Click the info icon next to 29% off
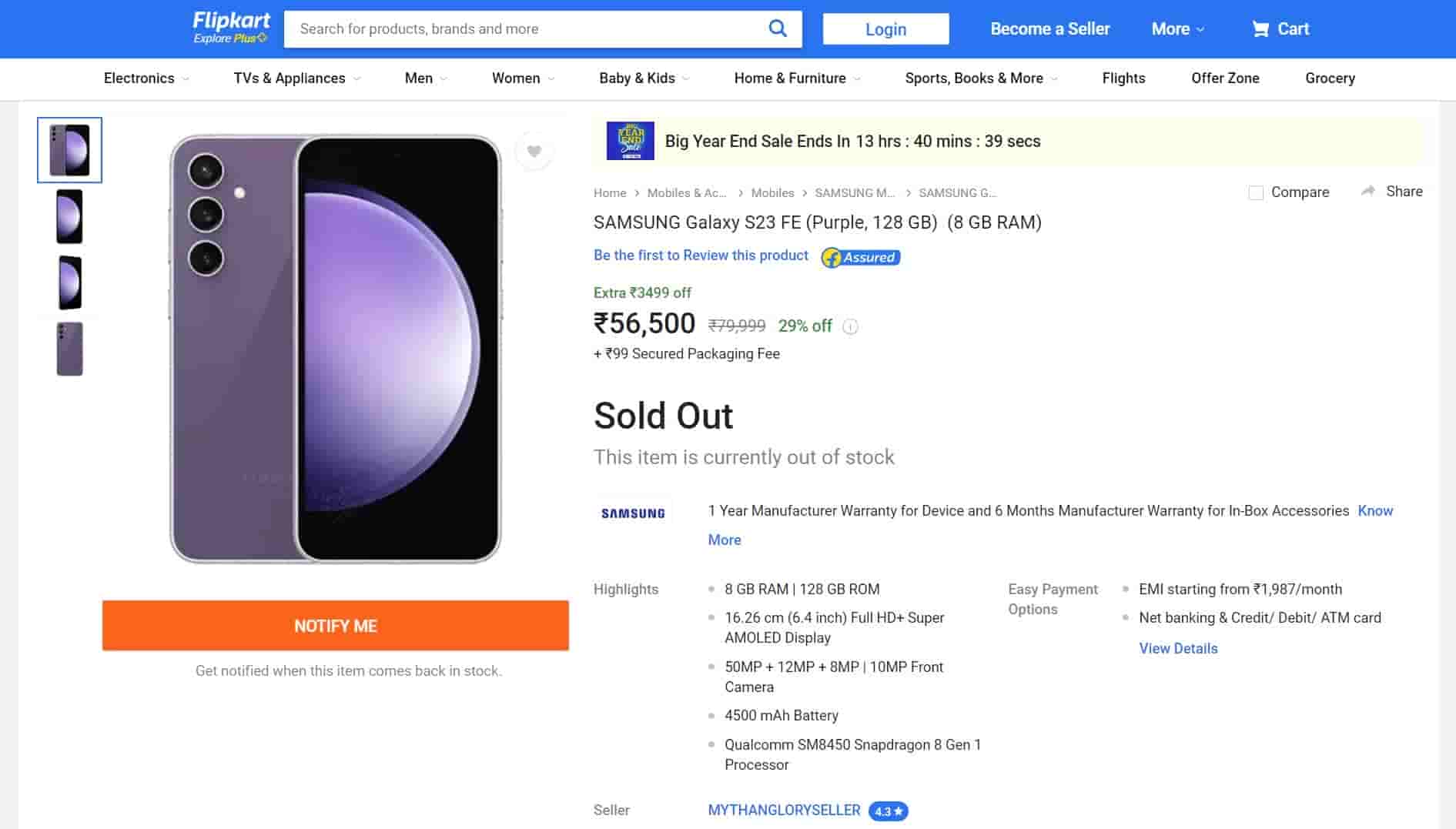The height and width of the screenshot is (829, 1456). [x=850, y=326]
